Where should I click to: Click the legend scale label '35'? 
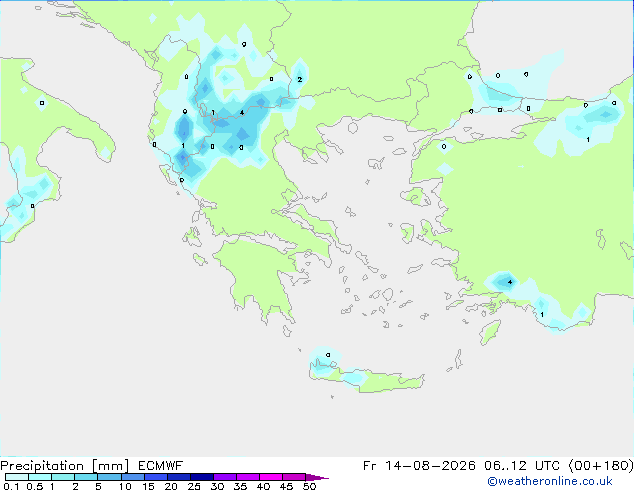240,486
